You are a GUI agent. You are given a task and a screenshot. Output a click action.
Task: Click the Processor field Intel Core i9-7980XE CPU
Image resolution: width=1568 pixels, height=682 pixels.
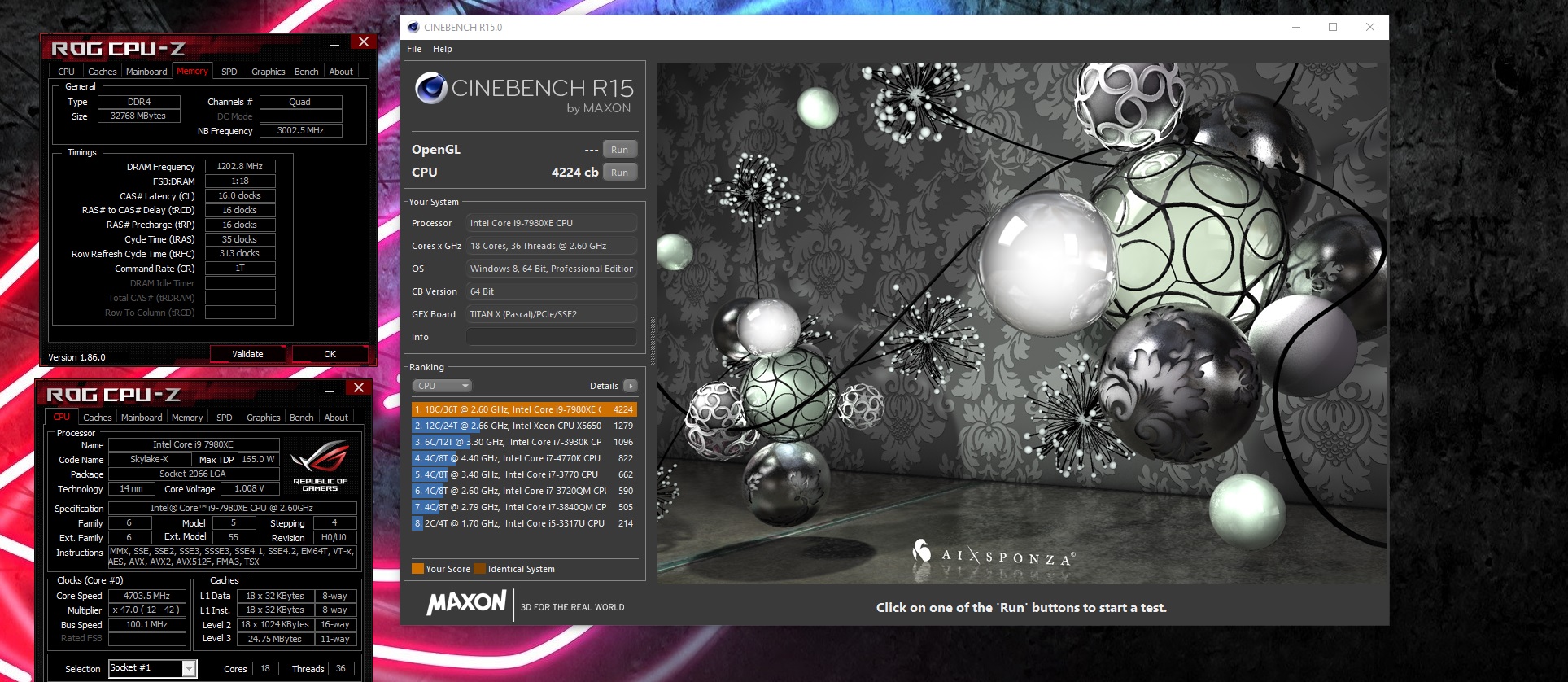tap(551, 223)
